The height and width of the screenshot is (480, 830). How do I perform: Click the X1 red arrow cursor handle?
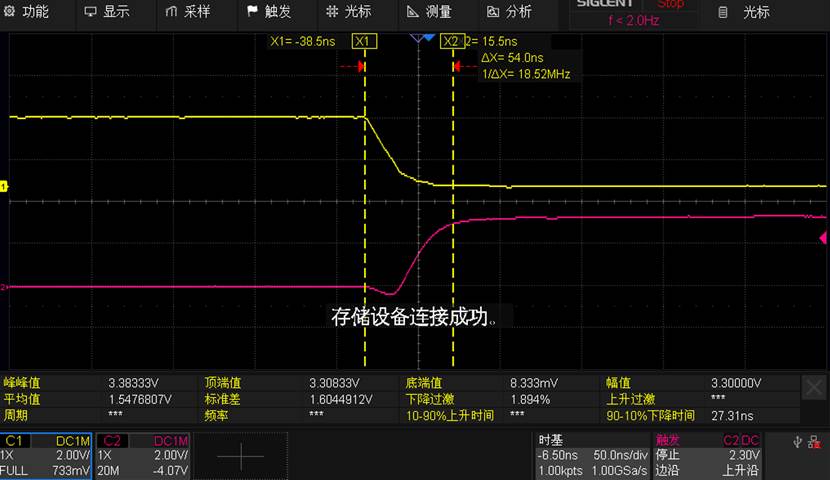(x=361, y=66)
